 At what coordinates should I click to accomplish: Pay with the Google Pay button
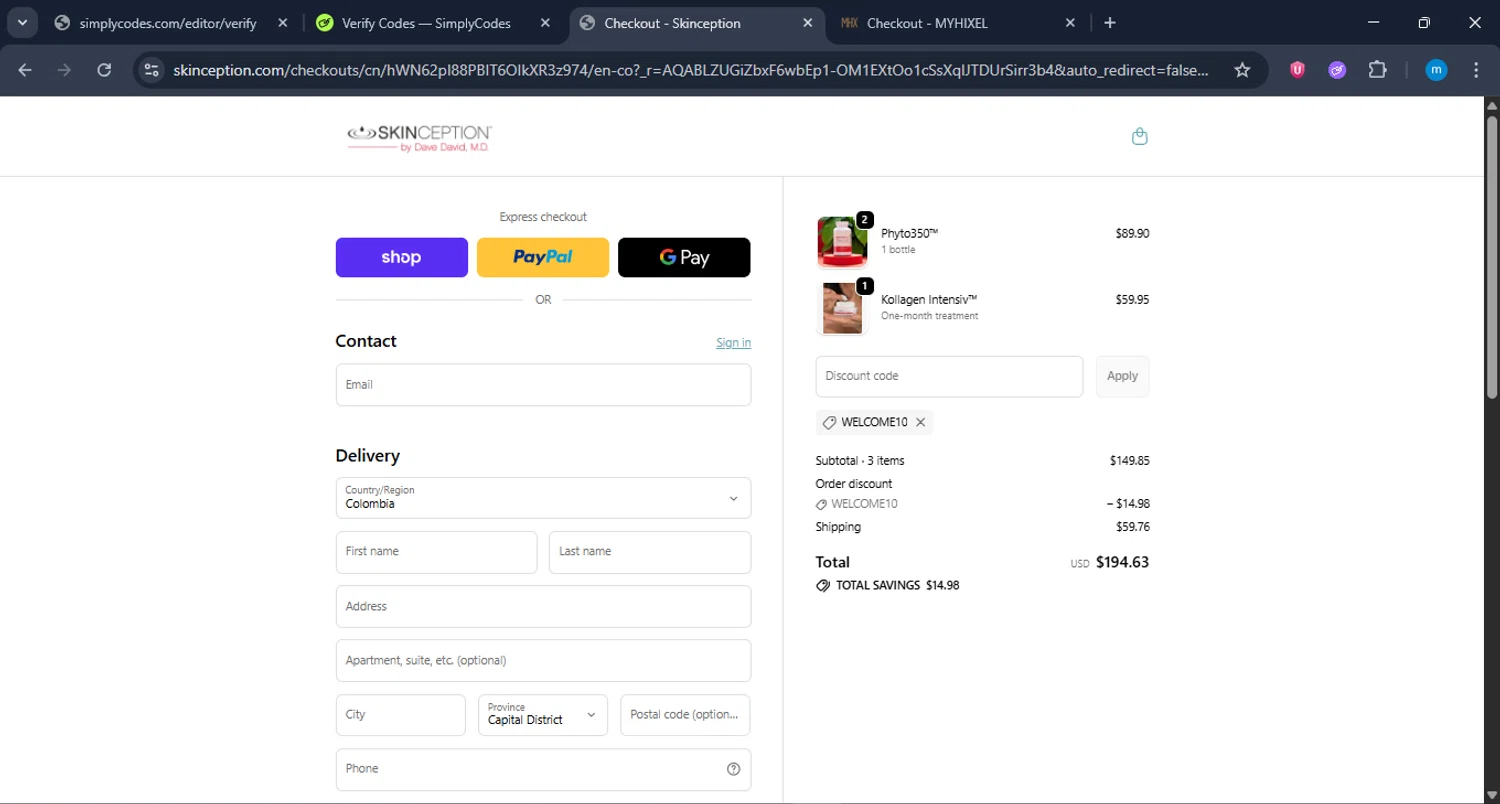(684, 257)
